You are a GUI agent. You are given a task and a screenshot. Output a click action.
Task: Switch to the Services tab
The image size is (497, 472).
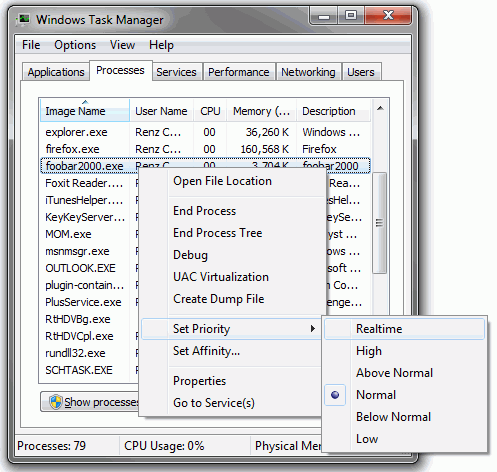(x=176, y=72)
